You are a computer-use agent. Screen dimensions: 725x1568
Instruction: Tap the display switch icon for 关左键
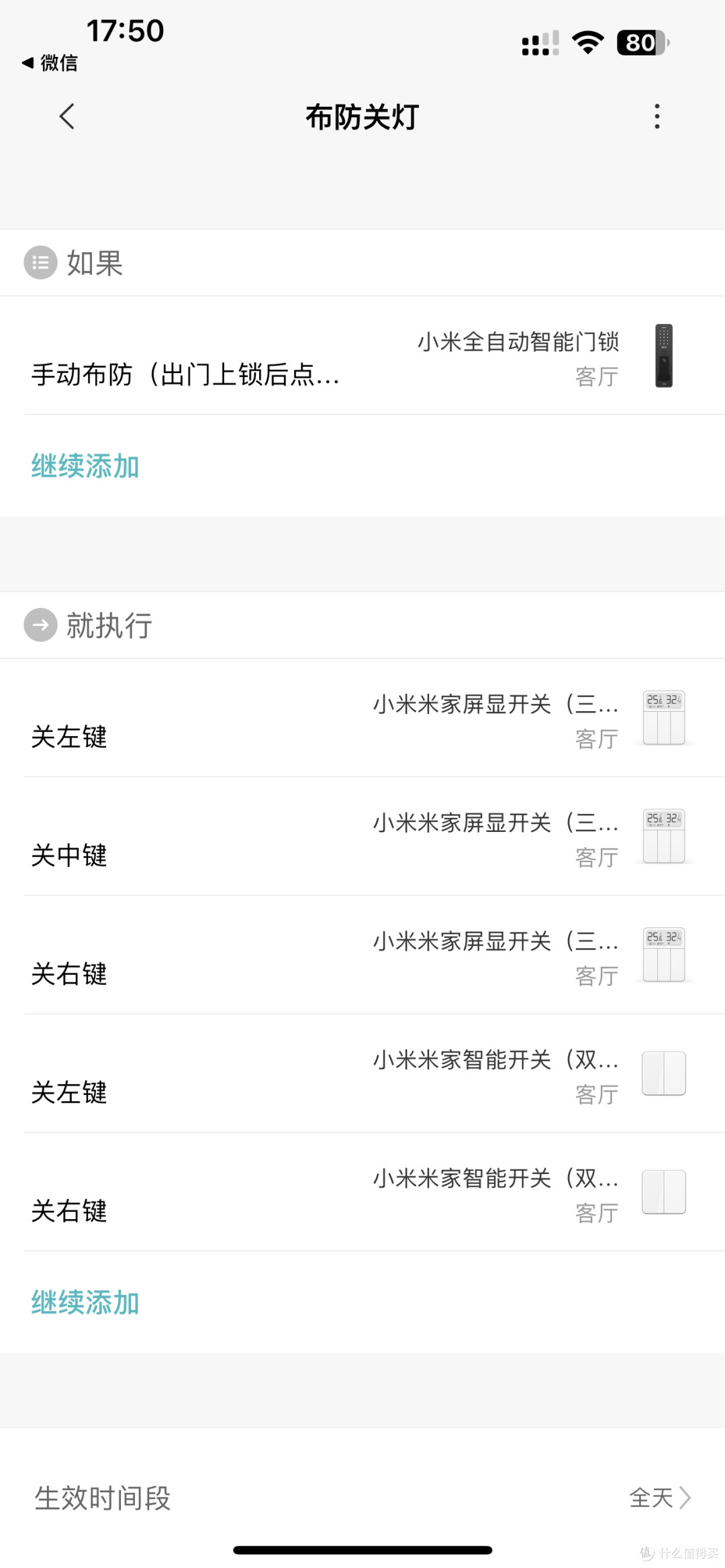pyautogui.click(x=663, y=717)
